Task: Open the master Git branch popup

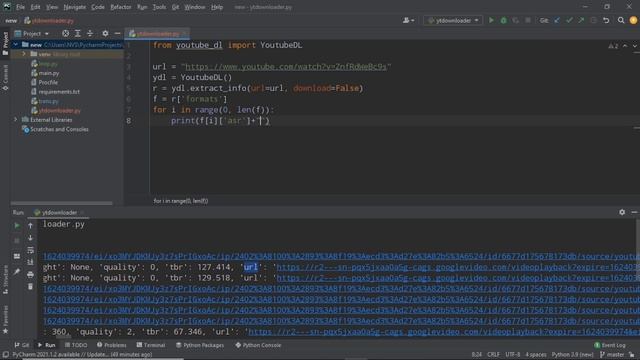Action: 612,355
